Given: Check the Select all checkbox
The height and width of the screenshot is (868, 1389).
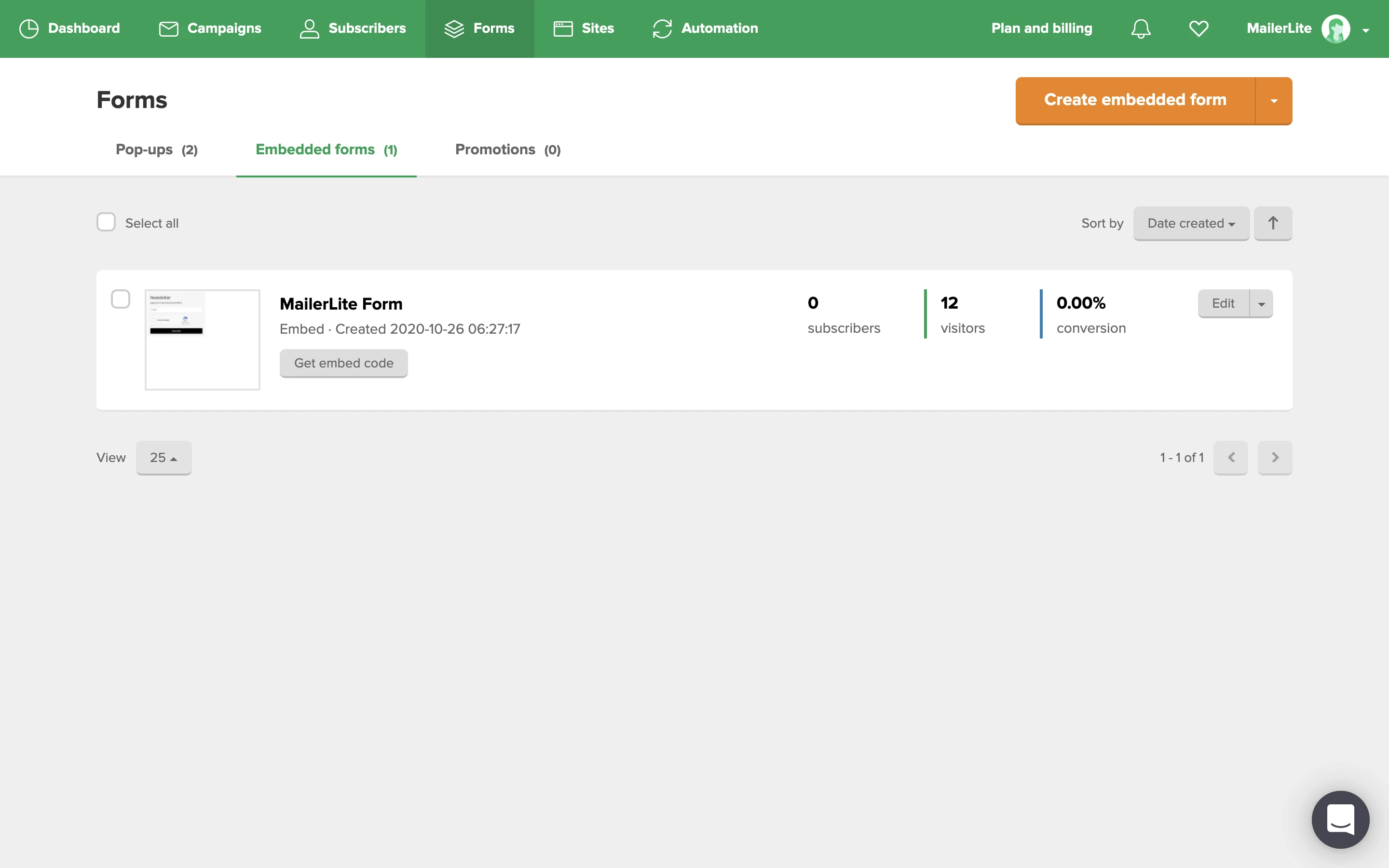Looking at the screenshot, I should (x=106, y=222).
